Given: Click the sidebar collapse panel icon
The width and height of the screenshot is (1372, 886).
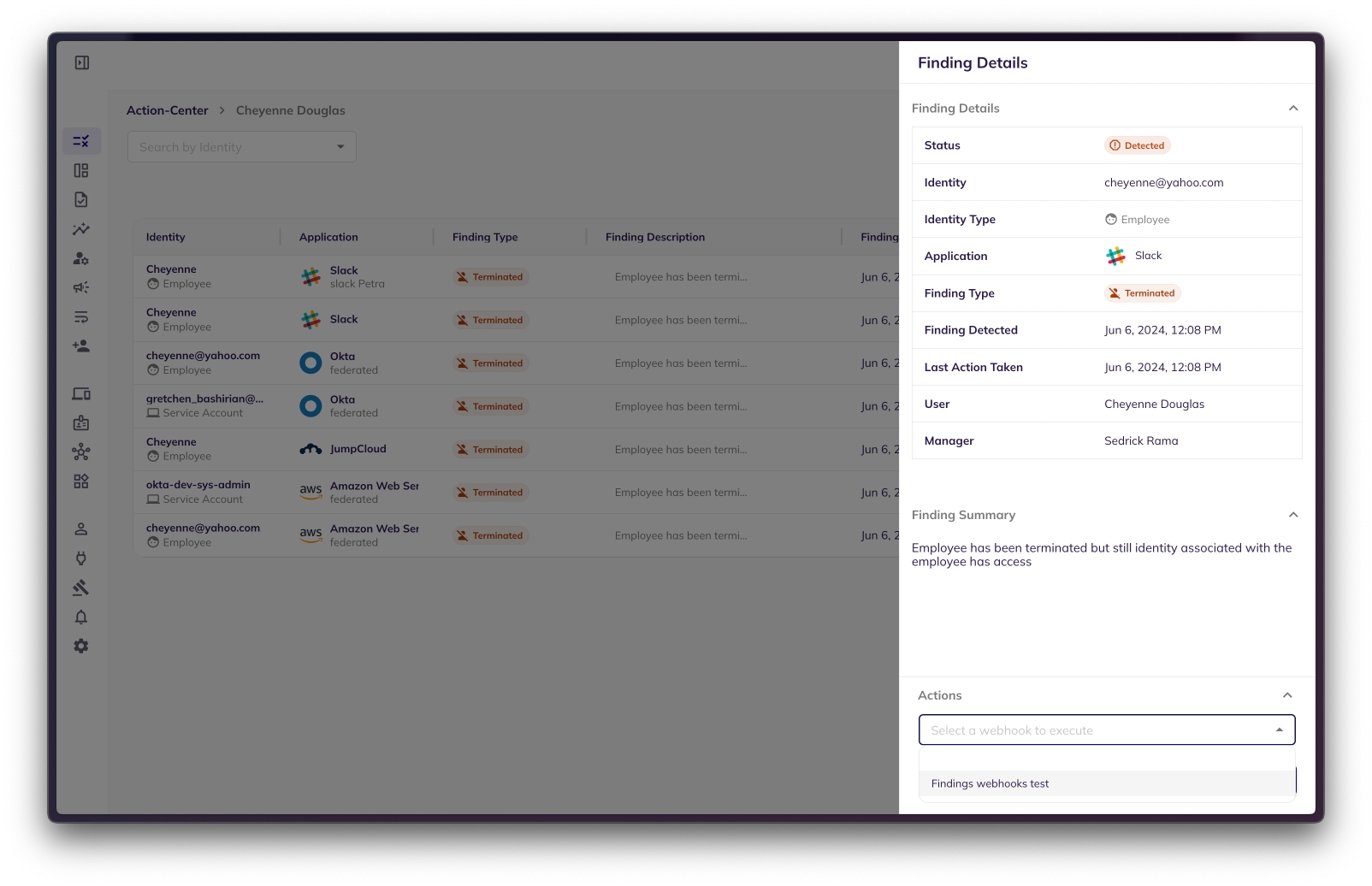Looking at the screenshot, I should 82,62.
